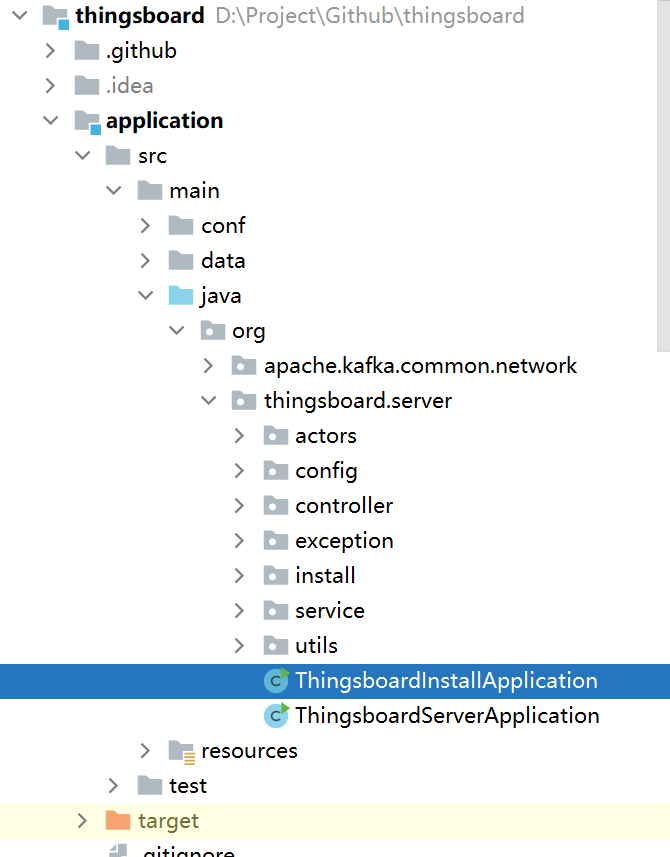This screenshot has width=670, height=857.
Task: Click the utils package icon
Action: coord(275,645)
